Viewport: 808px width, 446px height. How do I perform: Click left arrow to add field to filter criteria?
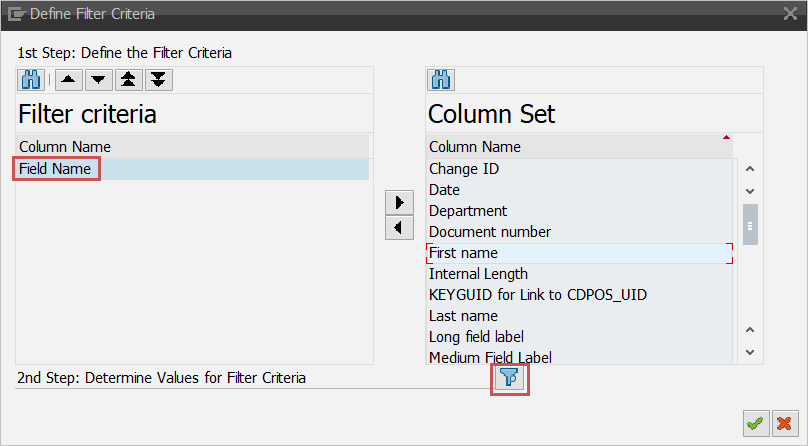(x=399, y=227)
